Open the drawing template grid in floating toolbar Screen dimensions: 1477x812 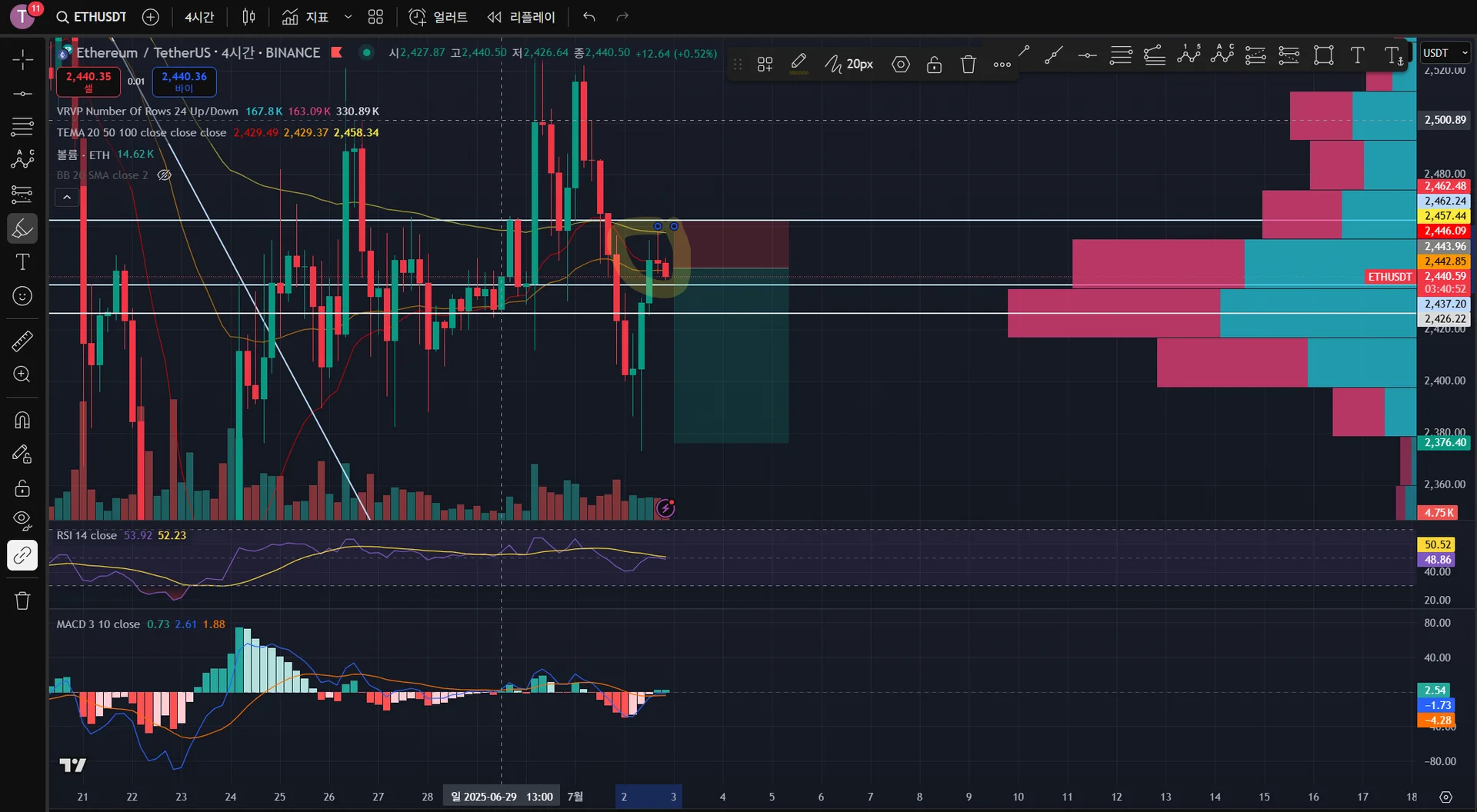click(x=765, y=65)
